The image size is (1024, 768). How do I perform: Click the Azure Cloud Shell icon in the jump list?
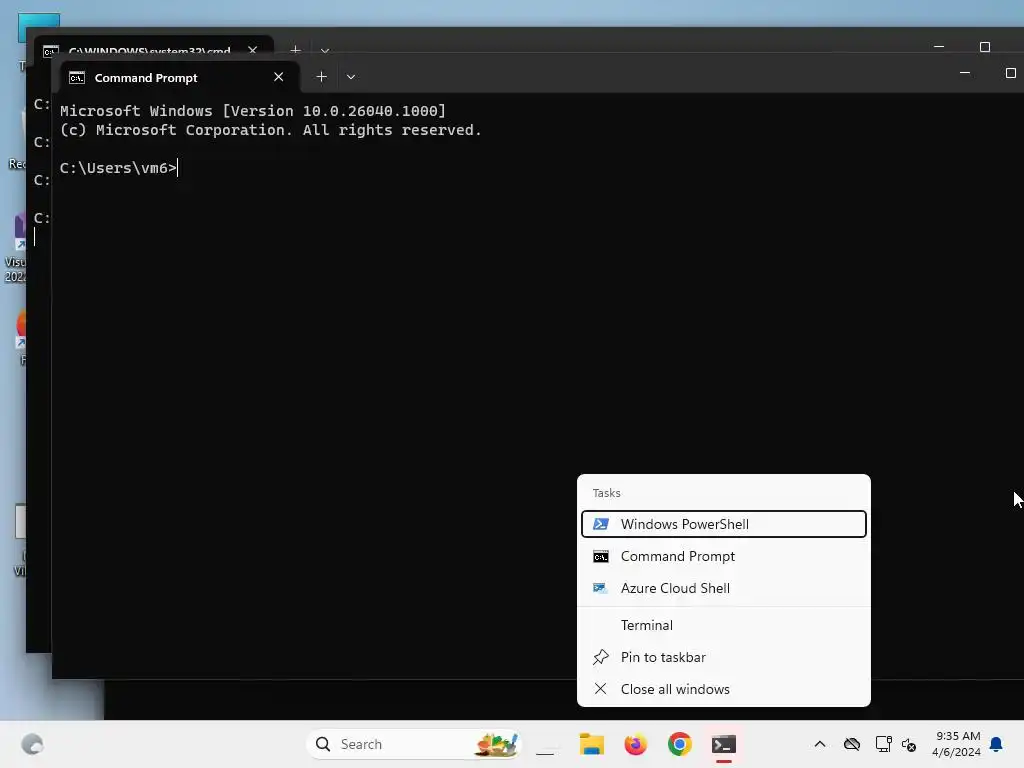pos(601,588)
